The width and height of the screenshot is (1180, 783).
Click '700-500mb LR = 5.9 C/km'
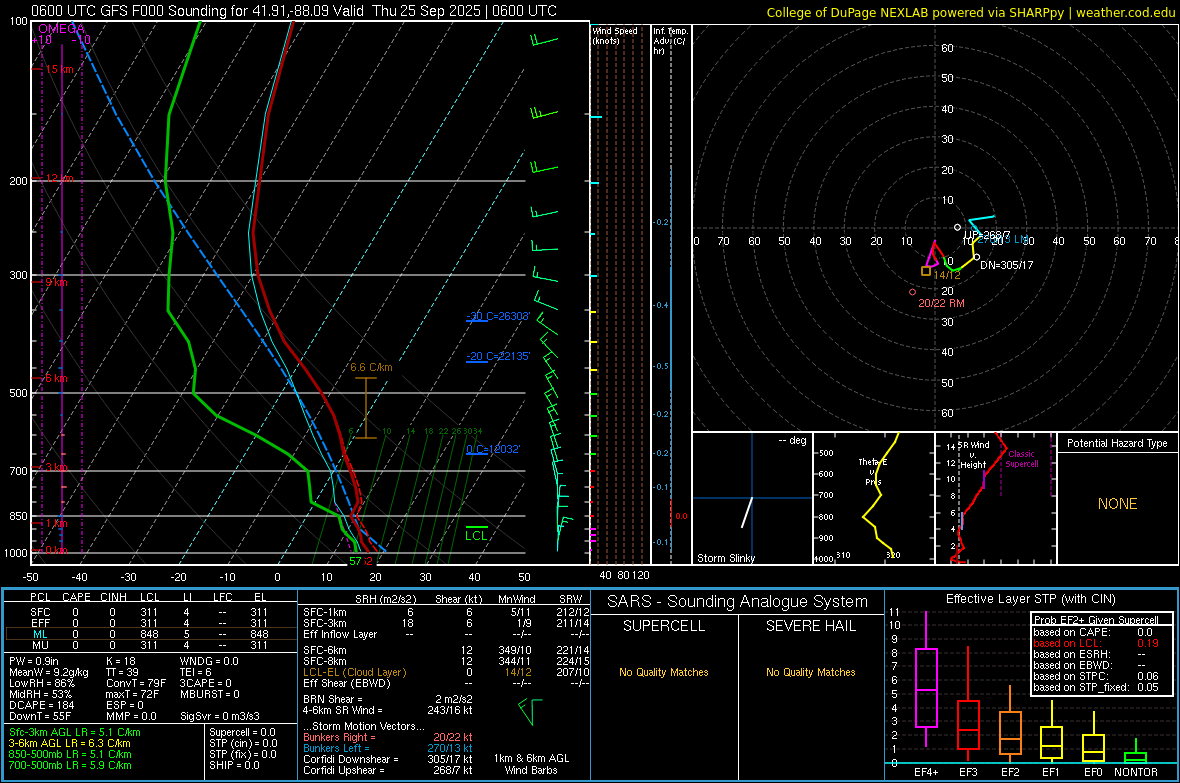[x=70, y=765]
